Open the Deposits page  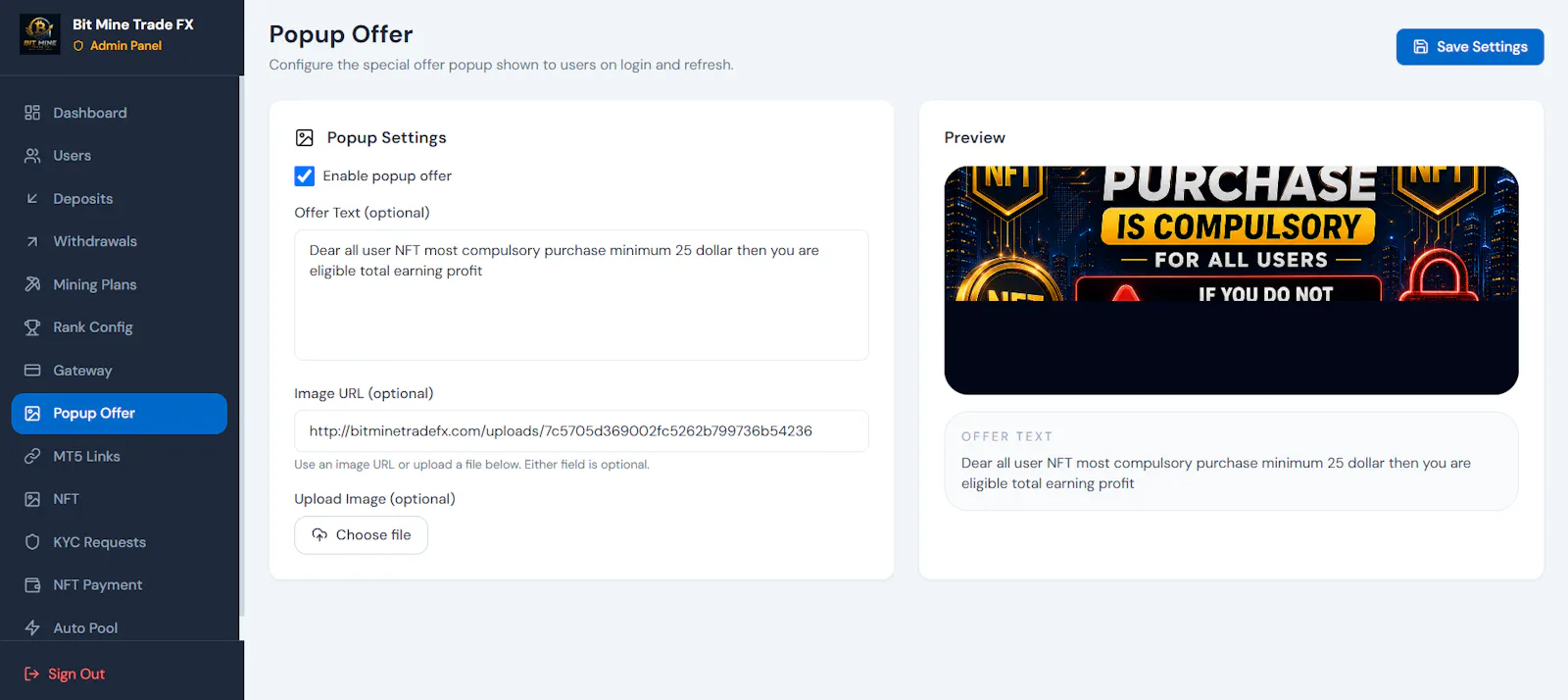point(120,198)
